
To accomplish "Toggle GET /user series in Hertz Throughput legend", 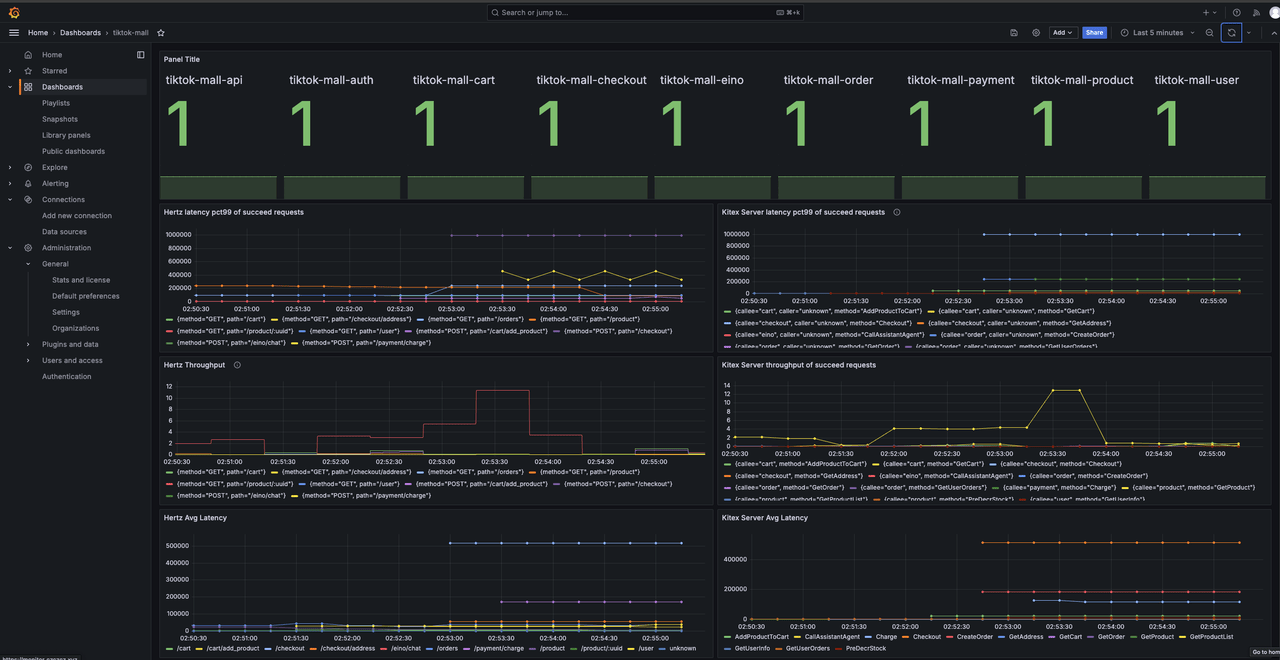I will 354,483.
